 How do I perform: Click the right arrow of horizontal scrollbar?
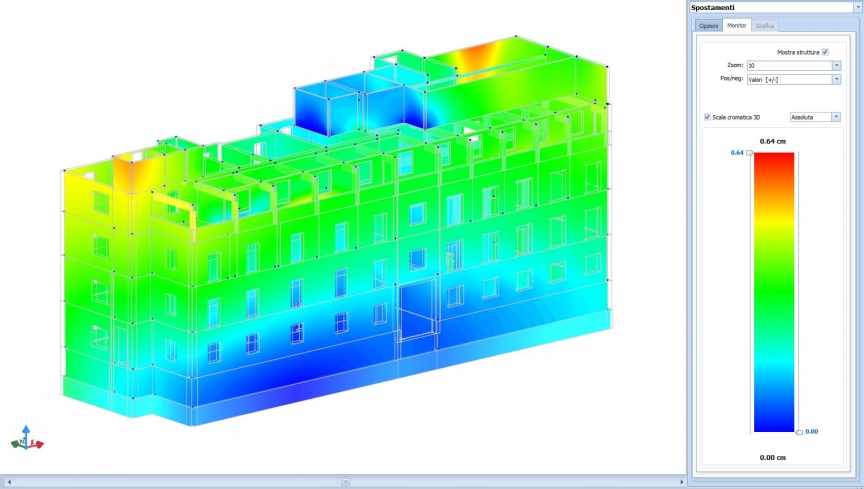(x=680, y=481)
